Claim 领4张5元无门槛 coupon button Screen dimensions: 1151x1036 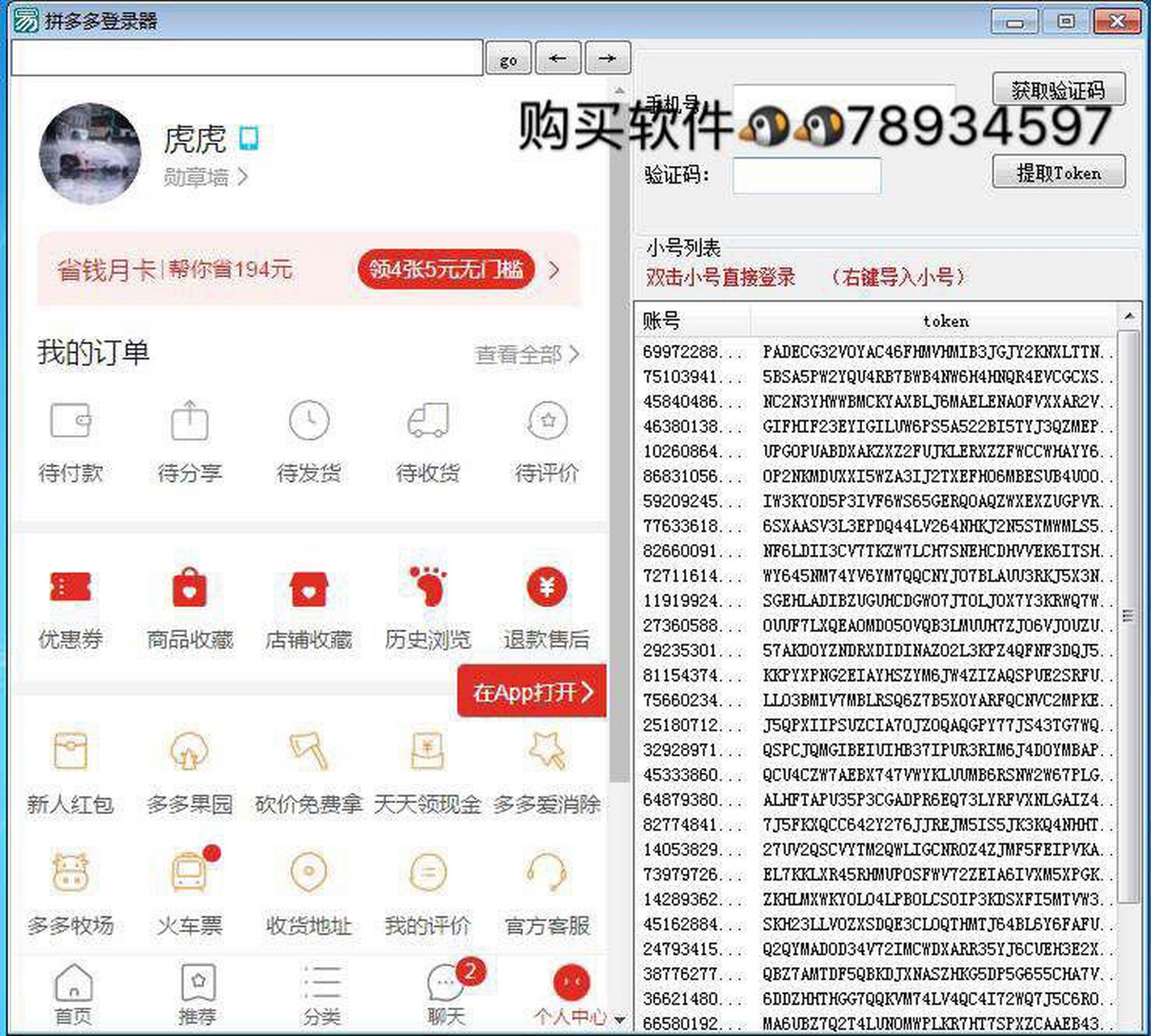(446, 270)
